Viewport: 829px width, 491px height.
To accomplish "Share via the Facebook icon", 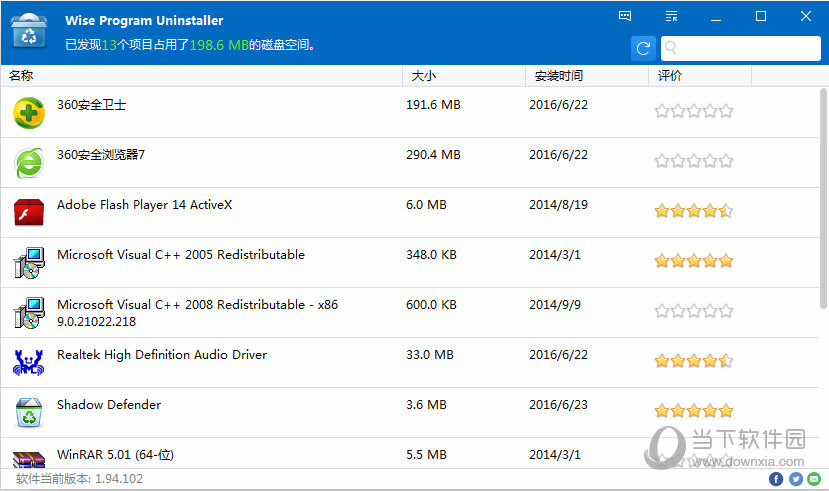I will [x=776, y=479].
